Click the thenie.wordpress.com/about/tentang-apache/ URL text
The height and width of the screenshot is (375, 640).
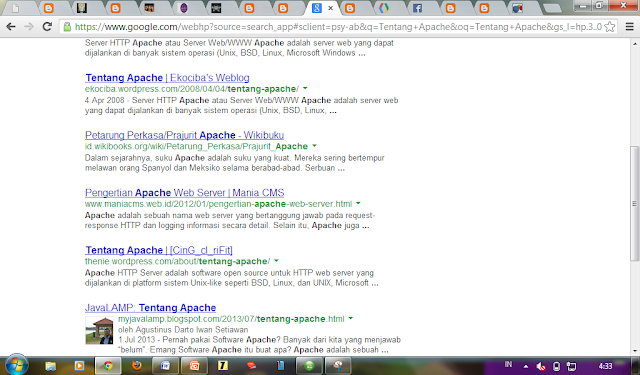[x=178, y=262]
